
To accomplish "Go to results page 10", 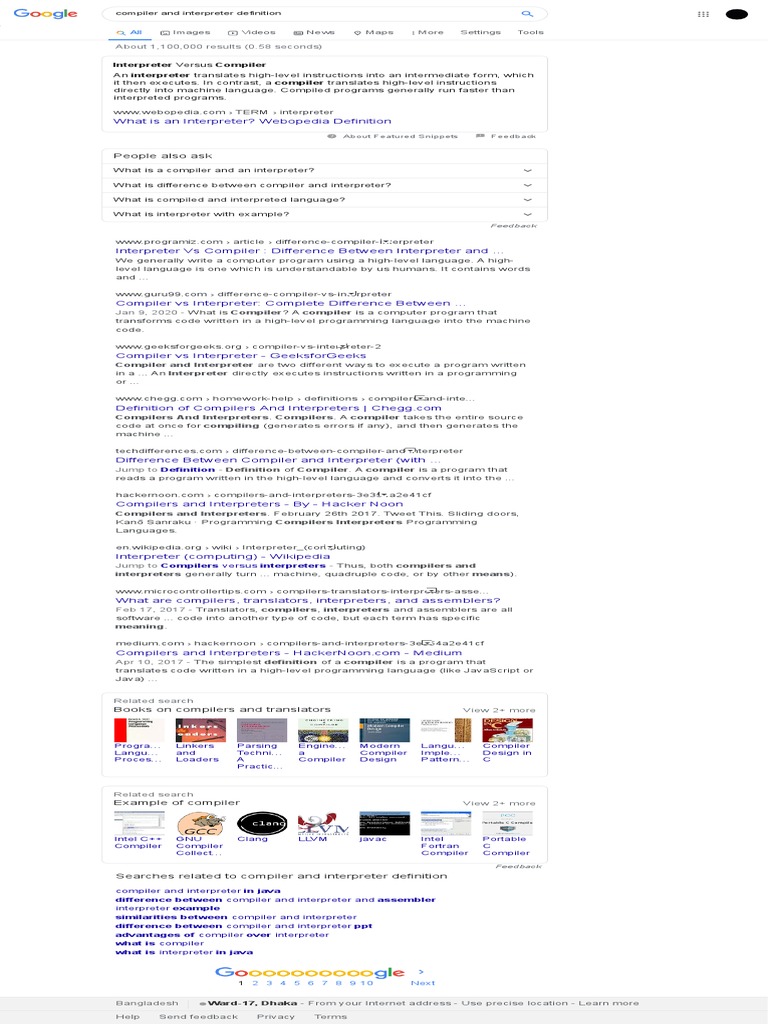I will point(366,983).
